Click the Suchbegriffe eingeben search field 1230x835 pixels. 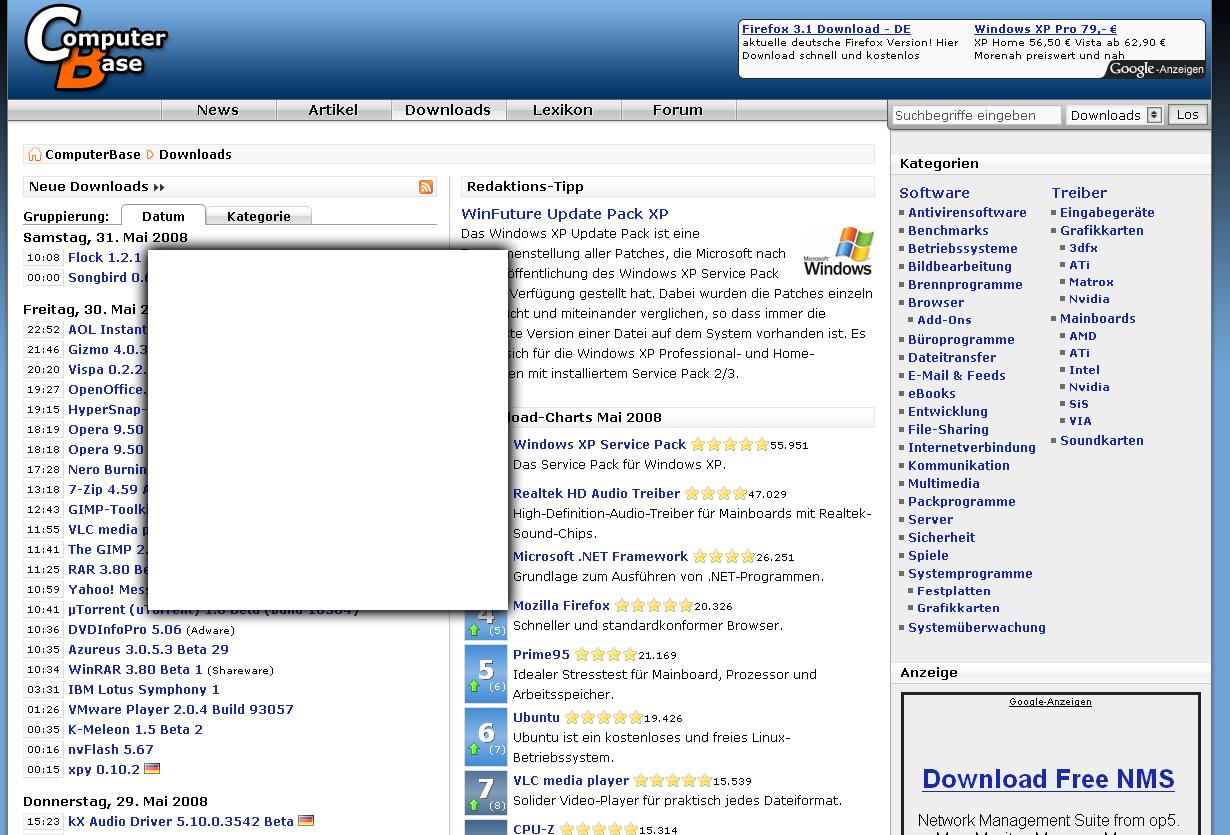(x=976, y=115)
